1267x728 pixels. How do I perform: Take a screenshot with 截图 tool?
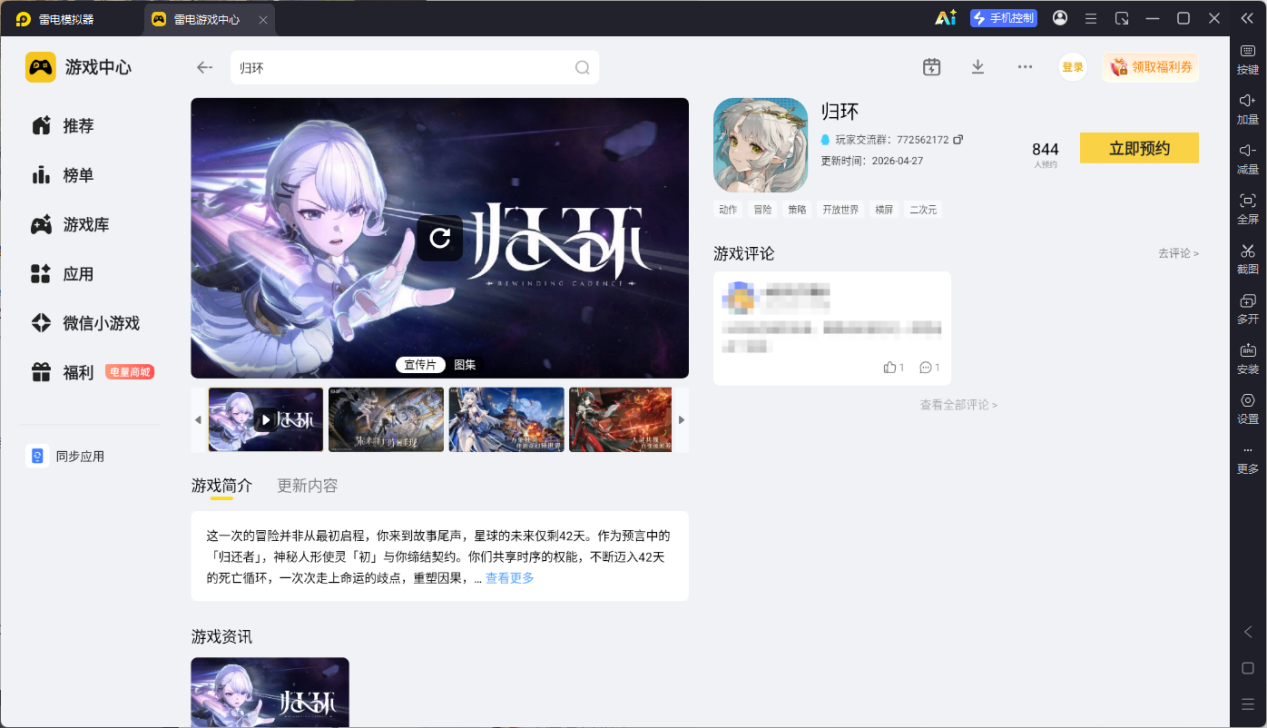(x=1248, y=259)
